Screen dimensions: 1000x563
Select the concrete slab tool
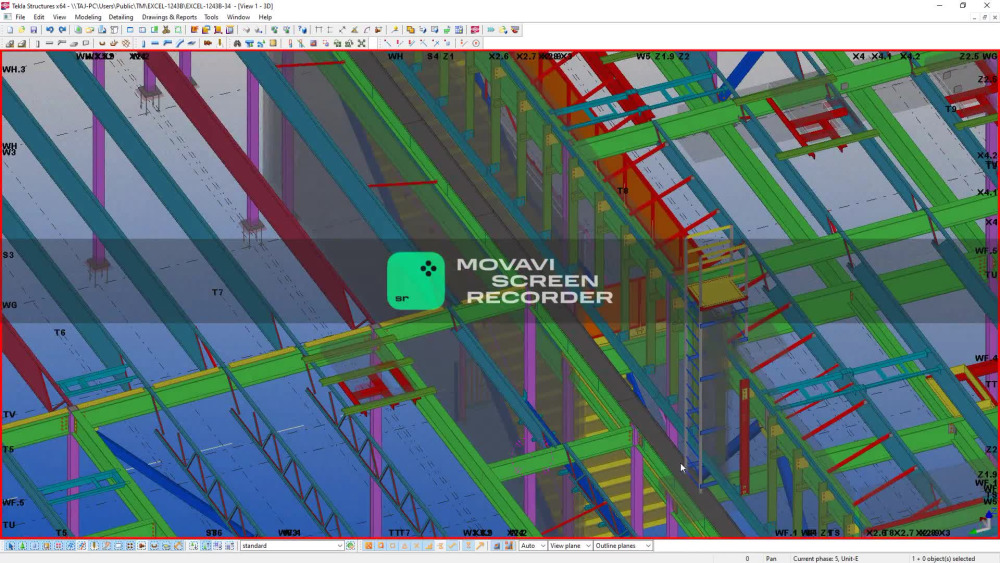(x=73, y=43)
